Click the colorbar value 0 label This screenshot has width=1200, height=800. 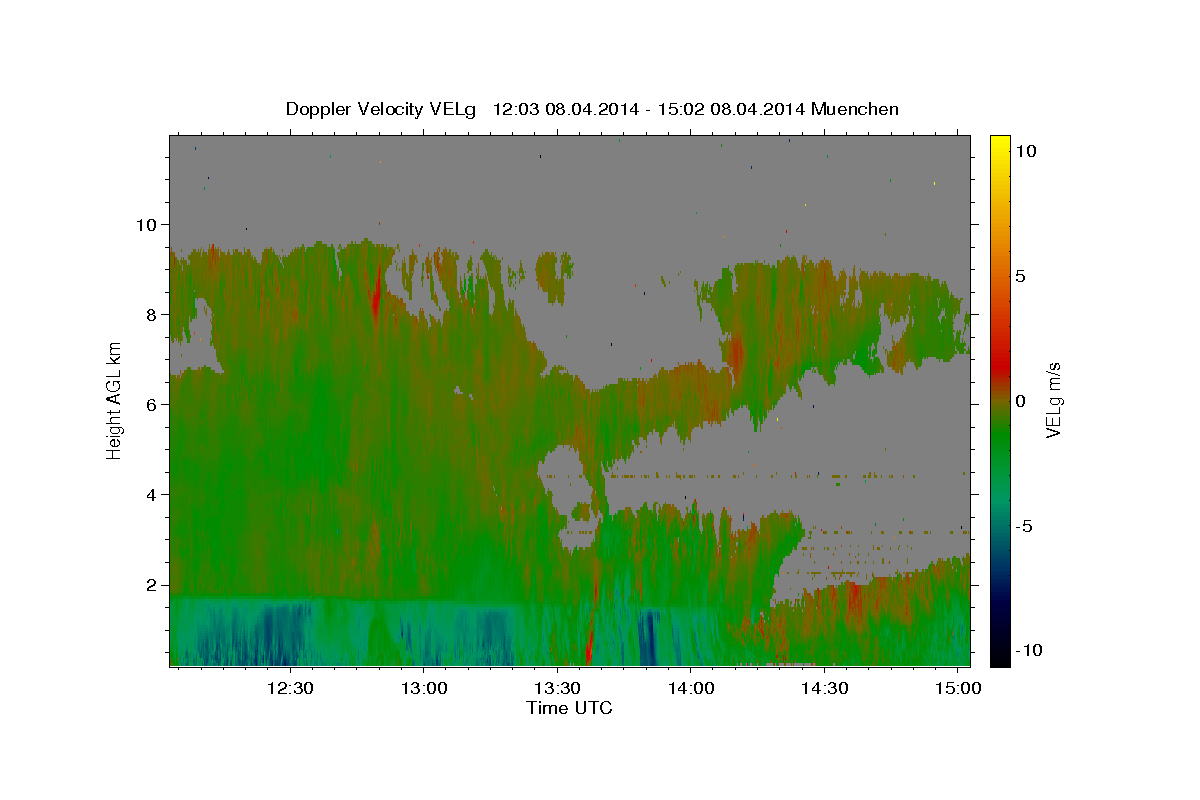[x=1020, y=401]
